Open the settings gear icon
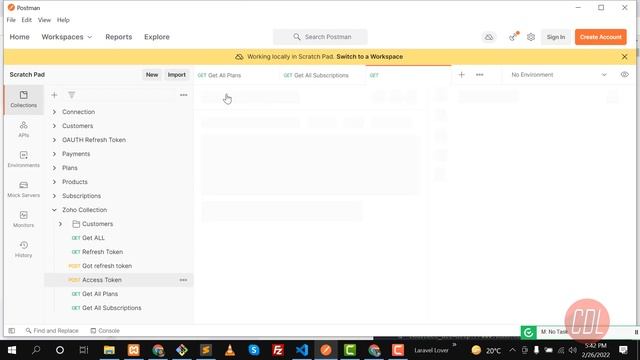This screenshot has height=360, width=640. pyautogui.click(x=531, y=37)
